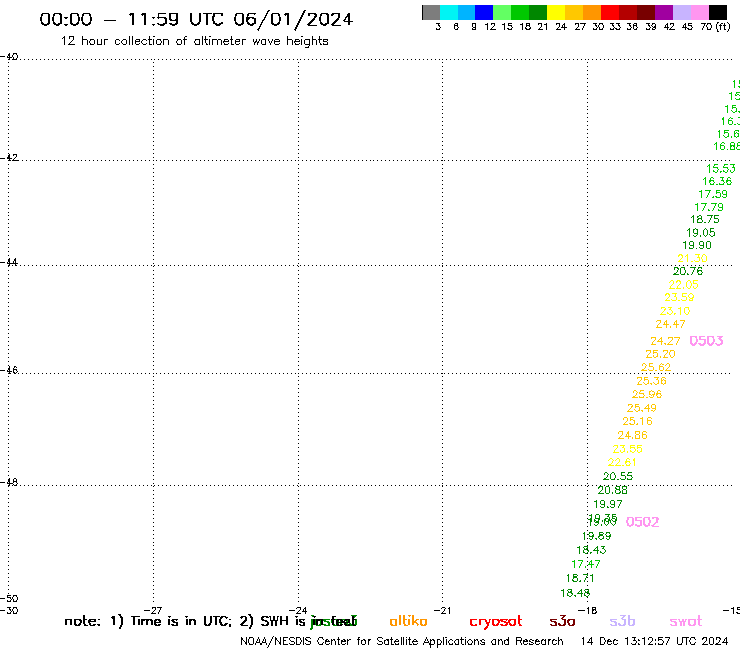Screen dimensions: 740x650
Task: Click the wave height value 23.55
Action: click(628, 449)
